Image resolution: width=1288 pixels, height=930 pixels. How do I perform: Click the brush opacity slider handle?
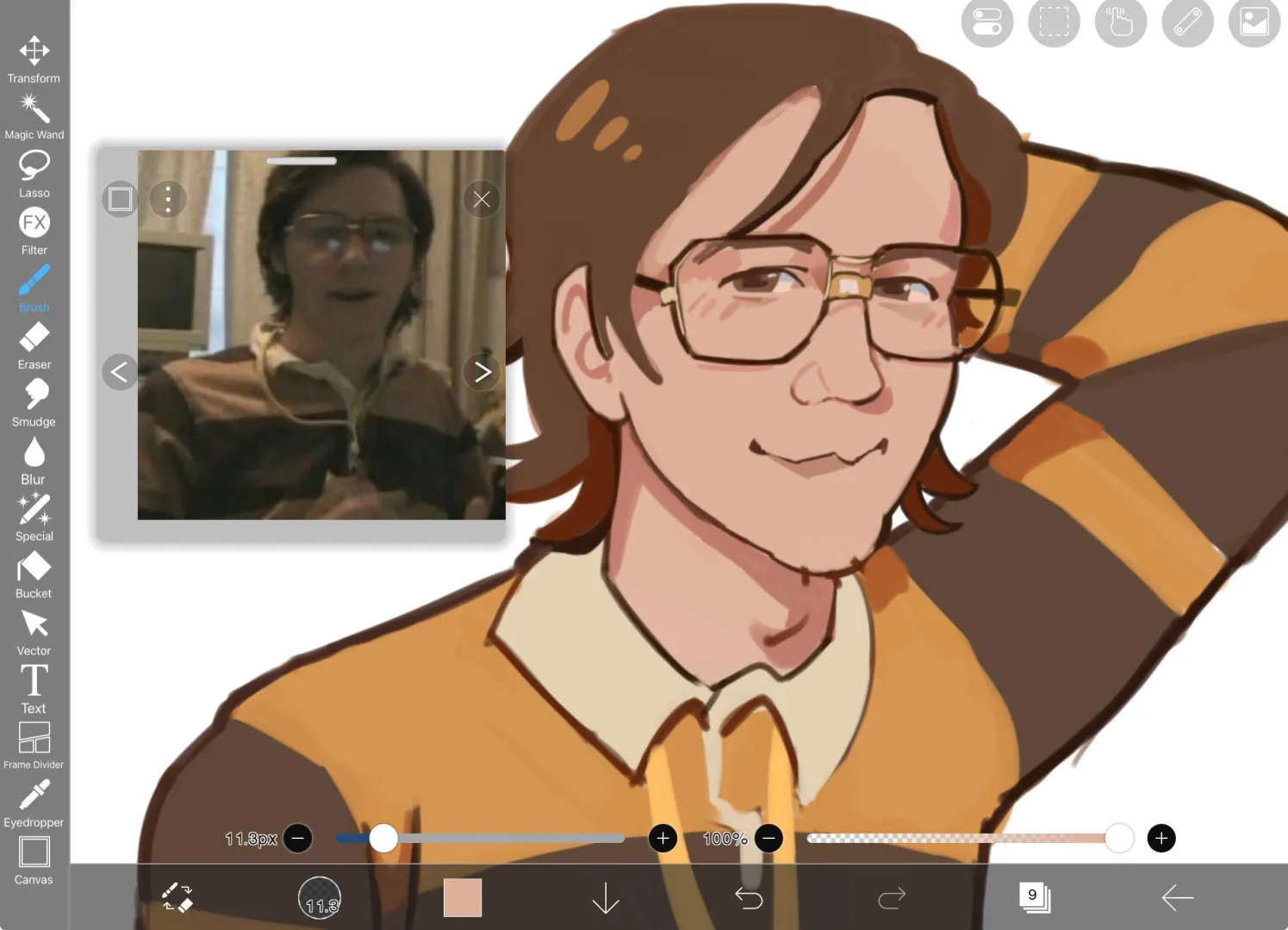pyautogui.click(x=1118, y=837)
